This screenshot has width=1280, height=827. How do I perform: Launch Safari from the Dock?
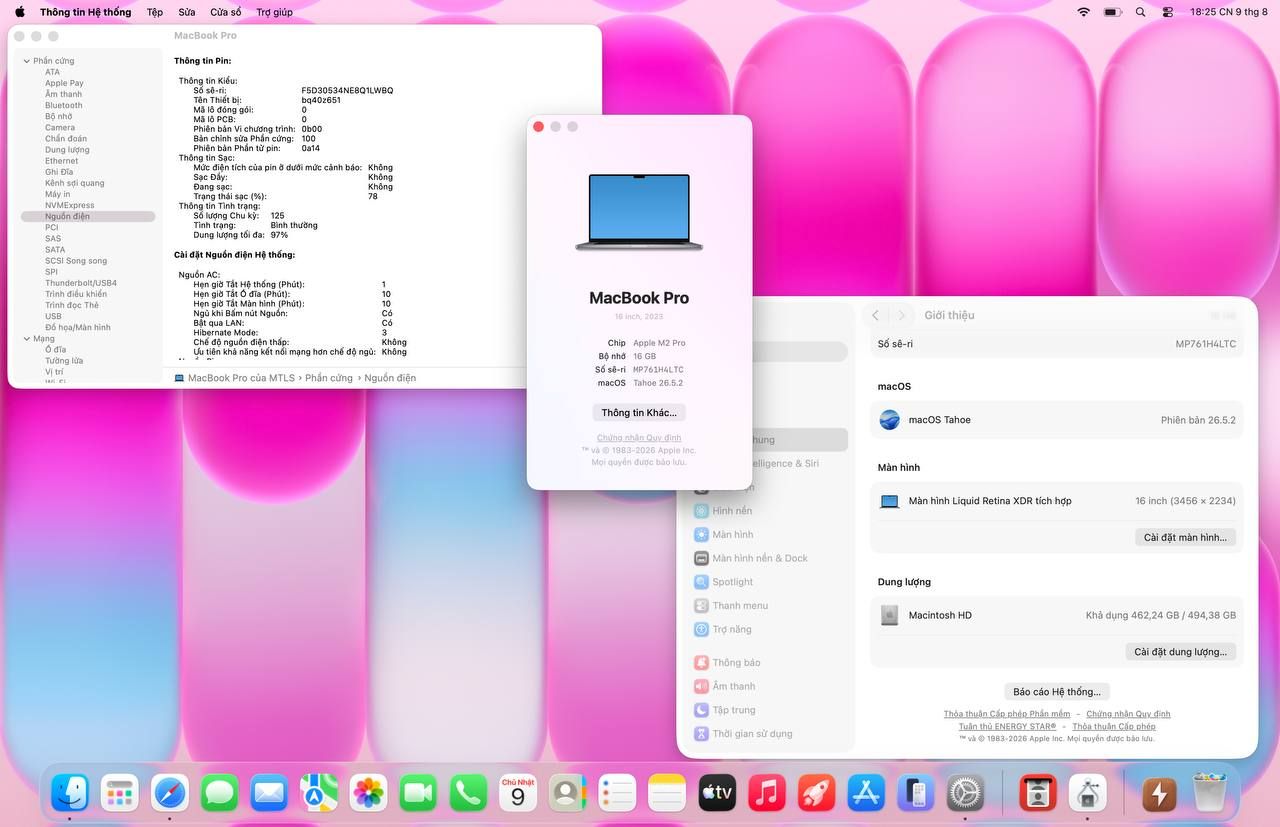(170, 793)
